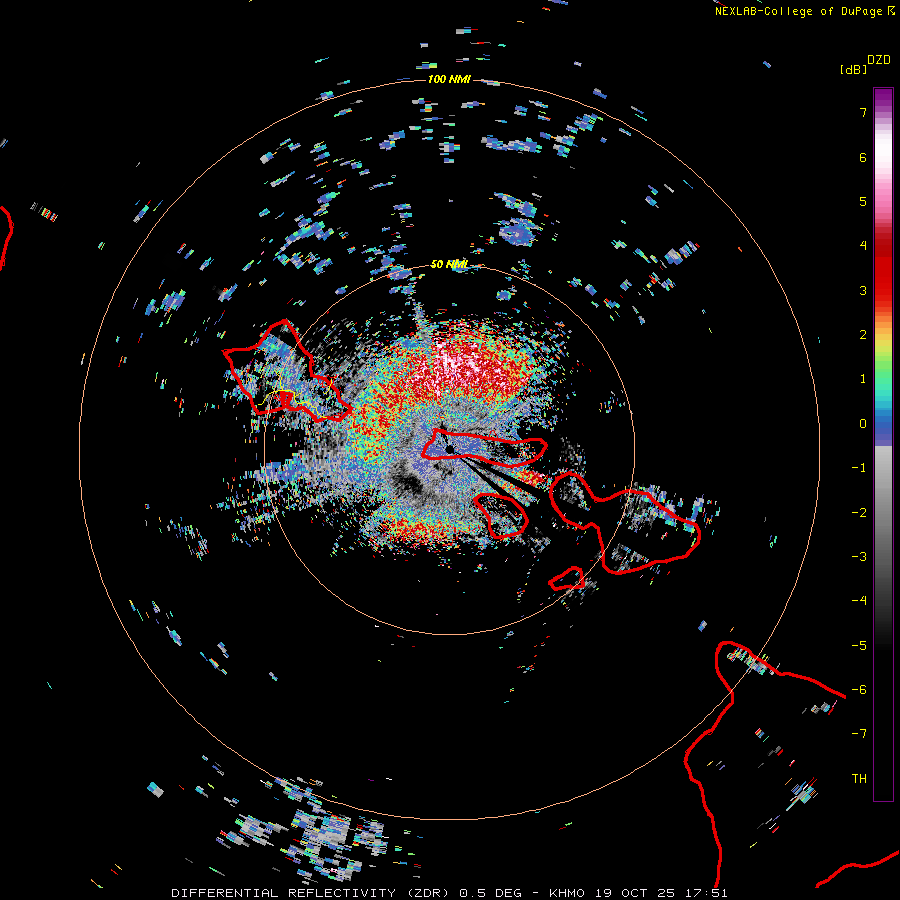Click the [dB] unit label
The height and width of the screenshot is (900, 900).
click(854, 69)
